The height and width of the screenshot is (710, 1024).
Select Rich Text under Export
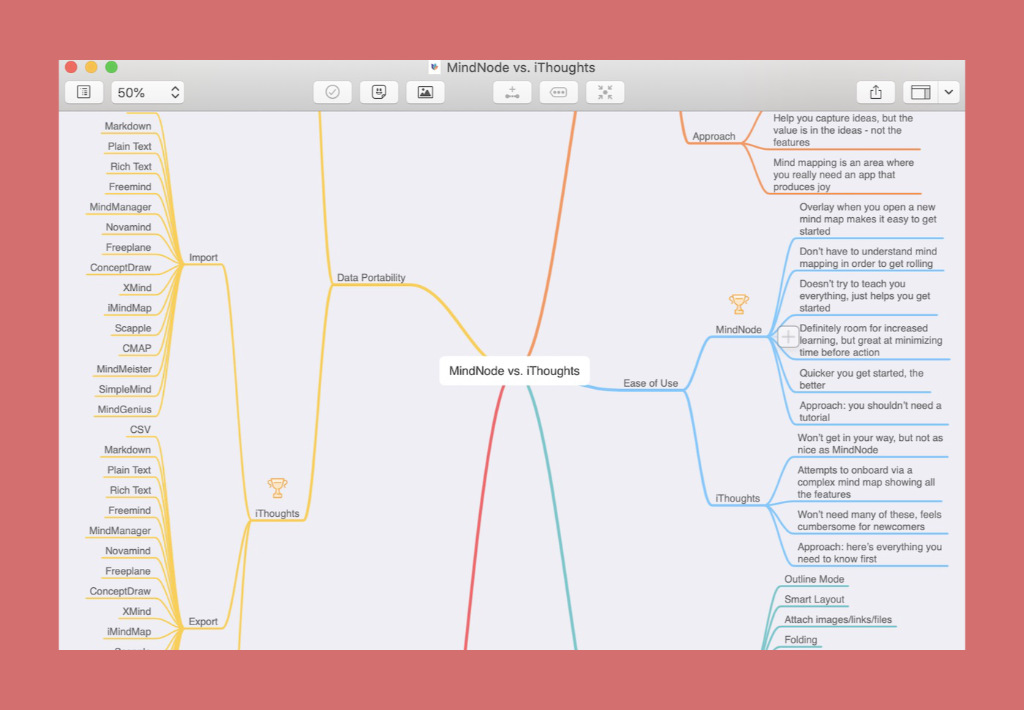[x=130, y=491]
